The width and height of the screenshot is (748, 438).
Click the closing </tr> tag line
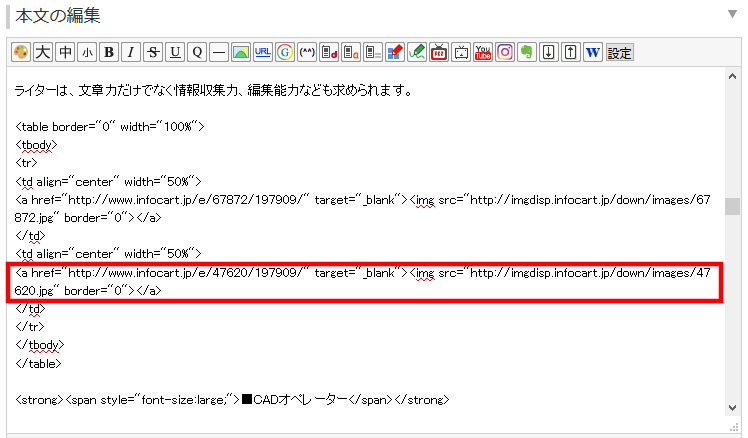coord(30,326)
